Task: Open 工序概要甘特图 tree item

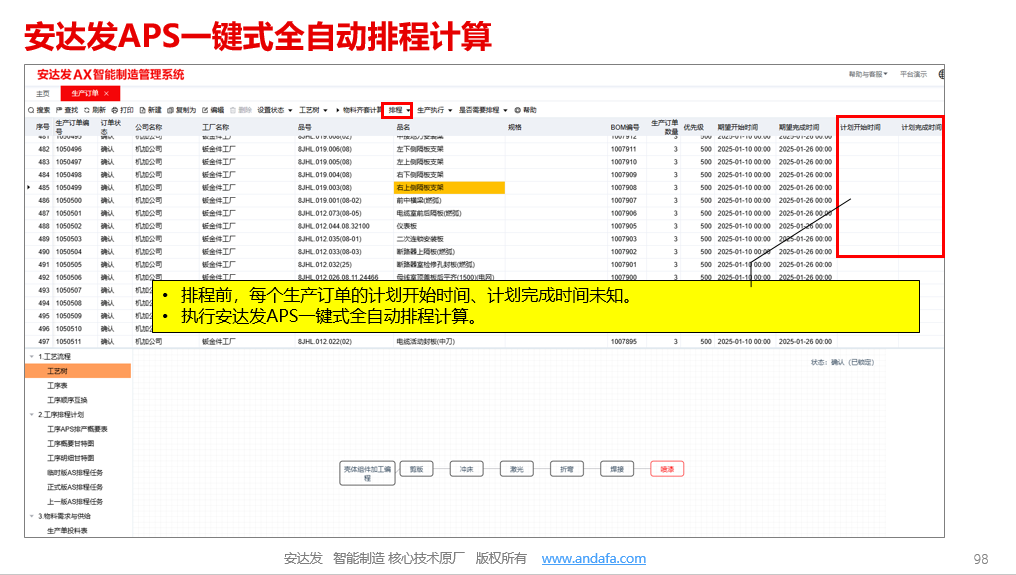Action: [71, 444]
